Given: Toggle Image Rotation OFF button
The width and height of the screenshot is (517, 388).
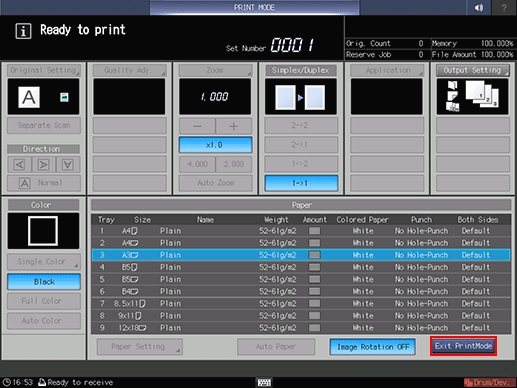Looking at the screenshot, I should point(373,347).
